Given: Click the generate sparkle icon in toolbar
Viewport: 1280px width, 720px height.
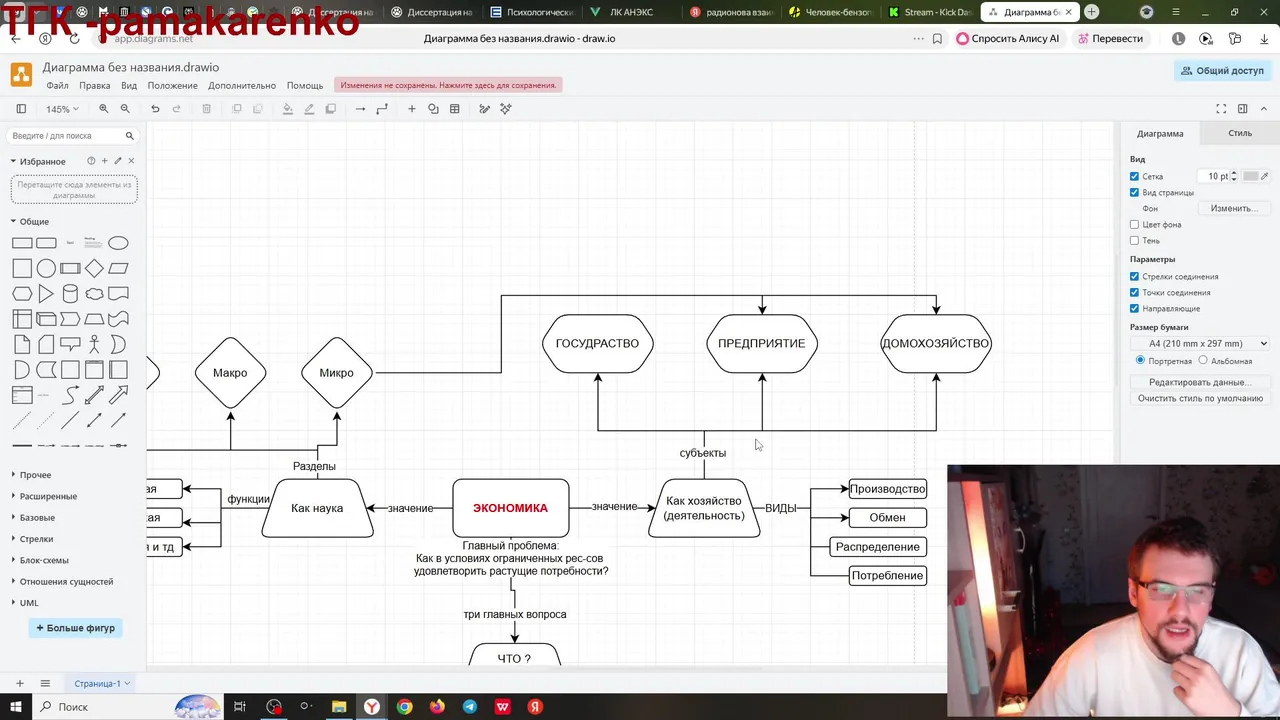Looking at the screenshot, I should pos(506,109).
